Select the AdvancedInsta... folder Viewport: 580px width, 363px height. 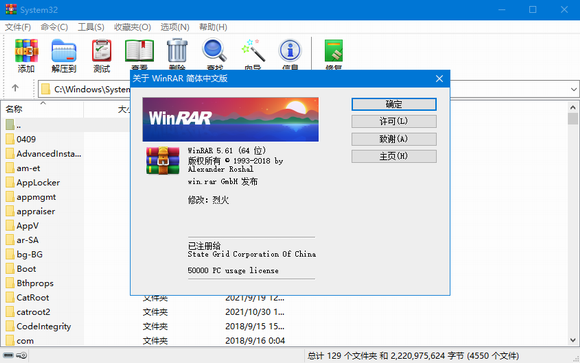click(44, 154)
